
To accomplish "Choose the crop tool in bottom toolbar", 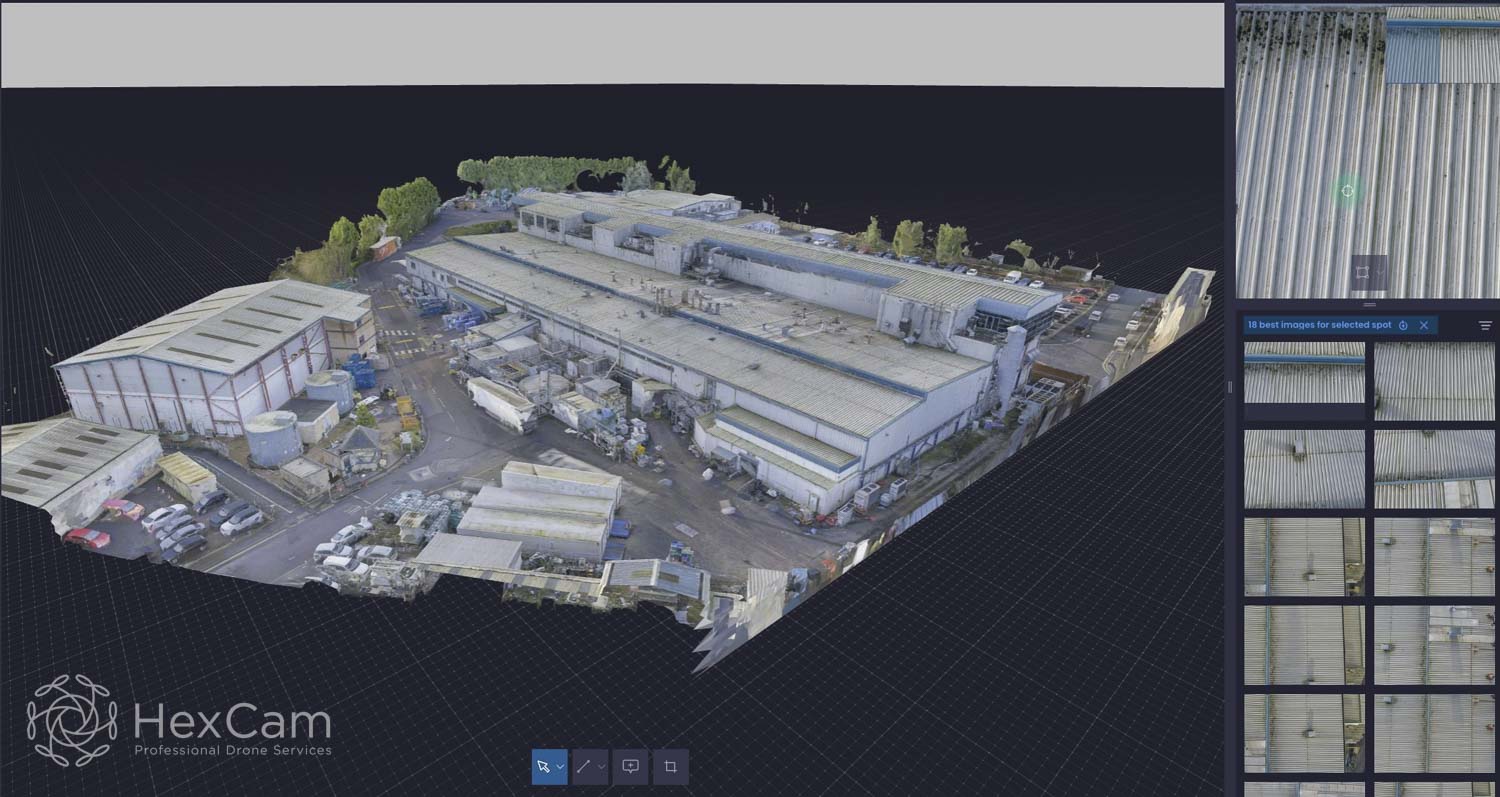I will pyautogui.click(x=671, y=767).
